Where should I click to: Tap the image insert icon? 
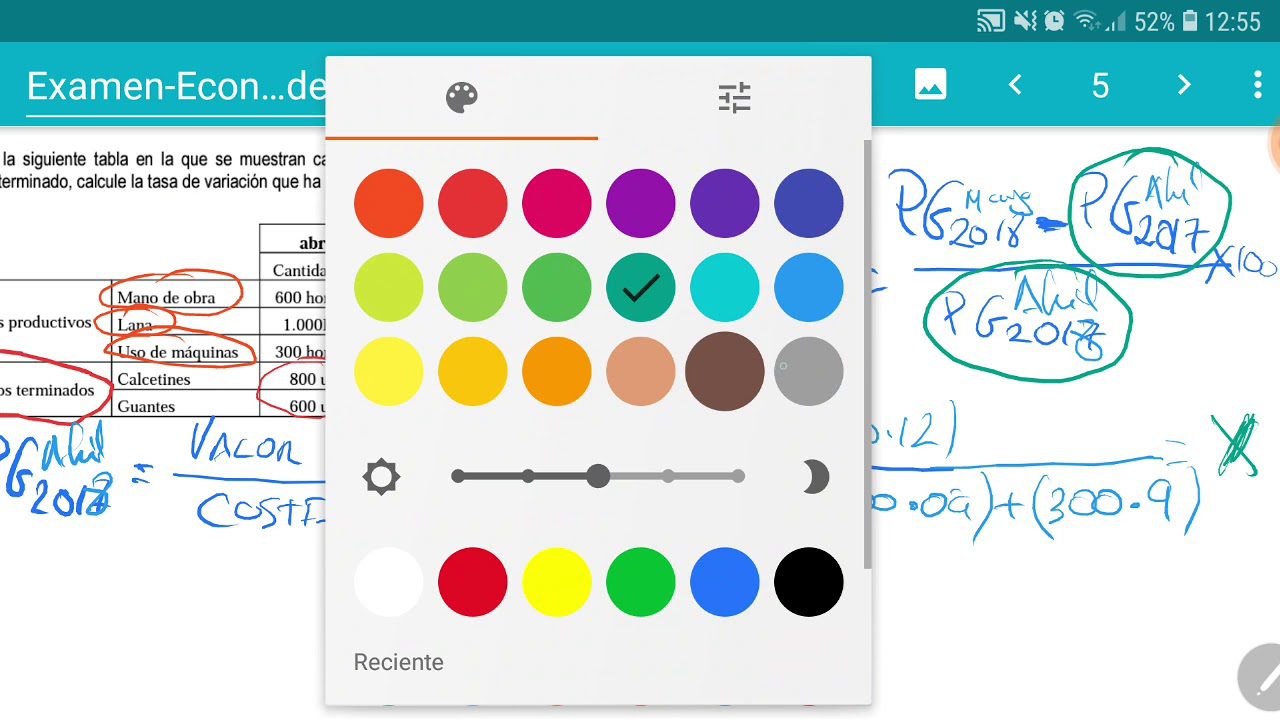coord(930,85)
